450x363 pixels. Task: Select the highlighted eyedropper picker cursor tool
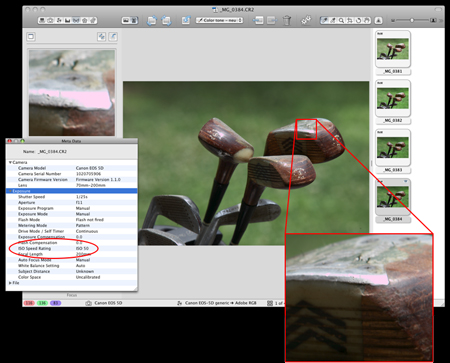point(324,21)
